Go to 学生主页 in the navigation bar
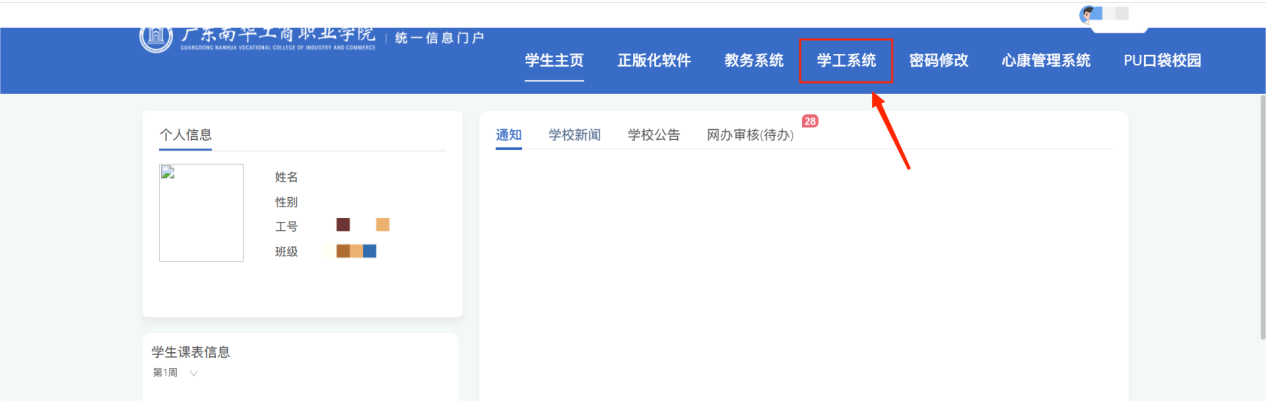The width and height of the screenshot is (1266, 401). [554, 60]
